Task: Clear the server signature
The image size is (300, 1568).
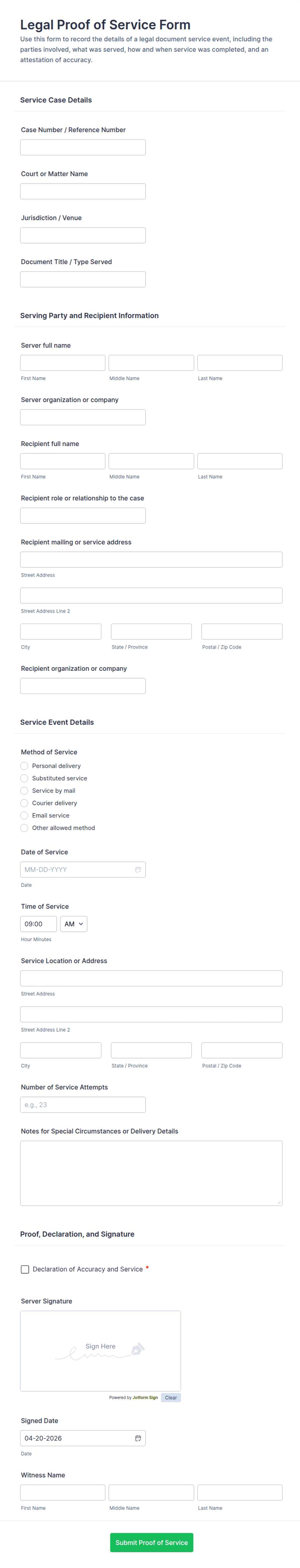Action: coord(171,1397)
